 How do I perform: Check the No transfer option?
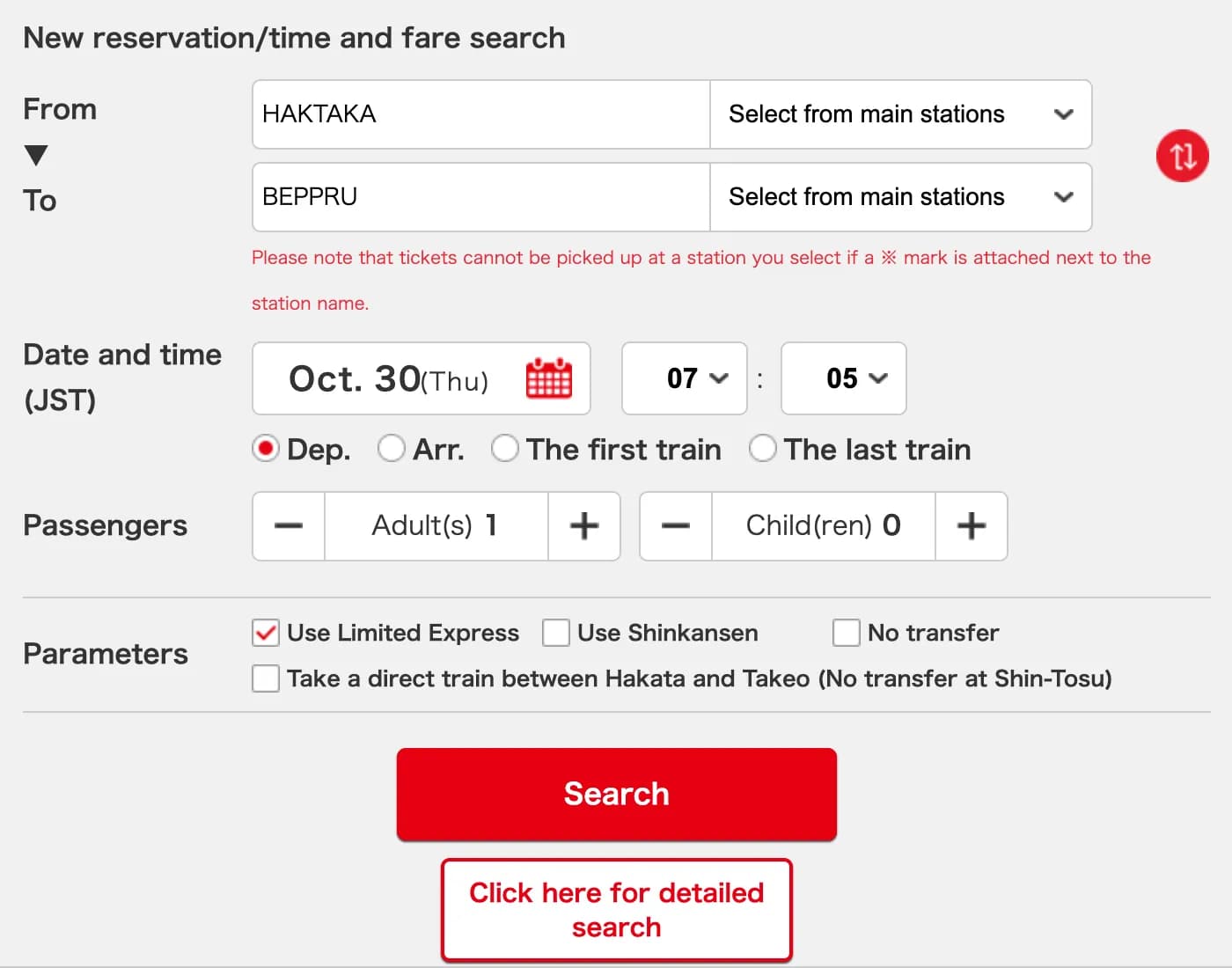[x=846, y=633]
